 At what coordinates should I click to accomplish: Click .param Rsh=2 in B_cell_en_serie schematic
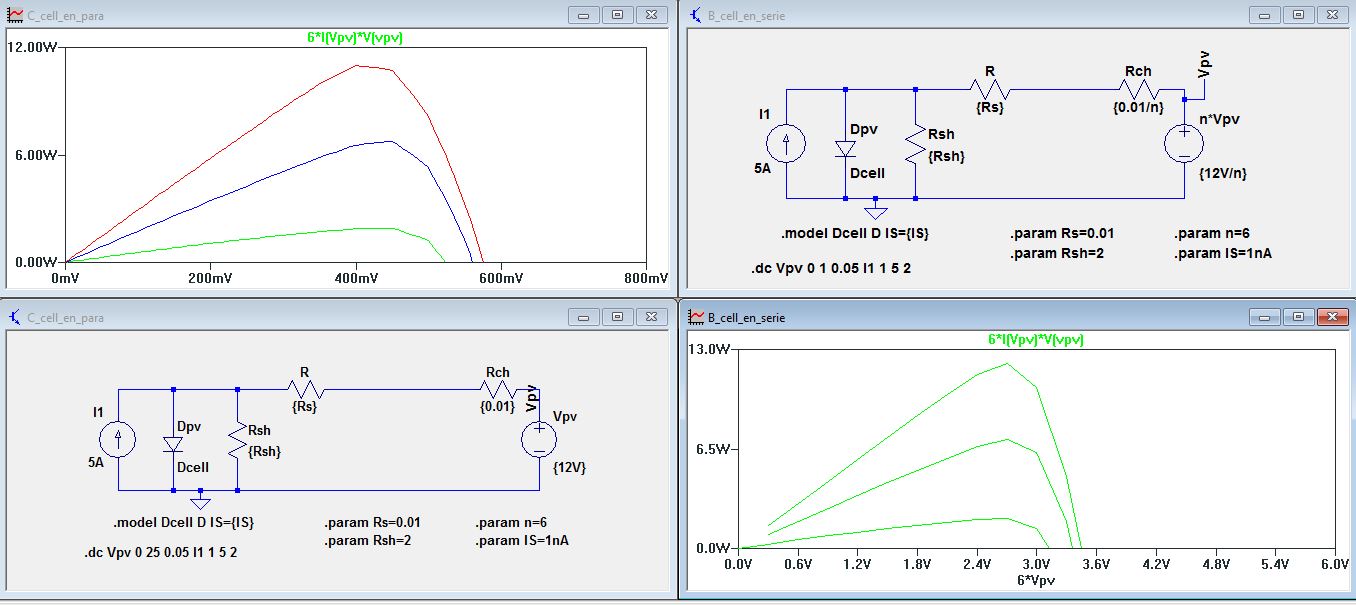pyautogui.click(x=1056, y=253)
